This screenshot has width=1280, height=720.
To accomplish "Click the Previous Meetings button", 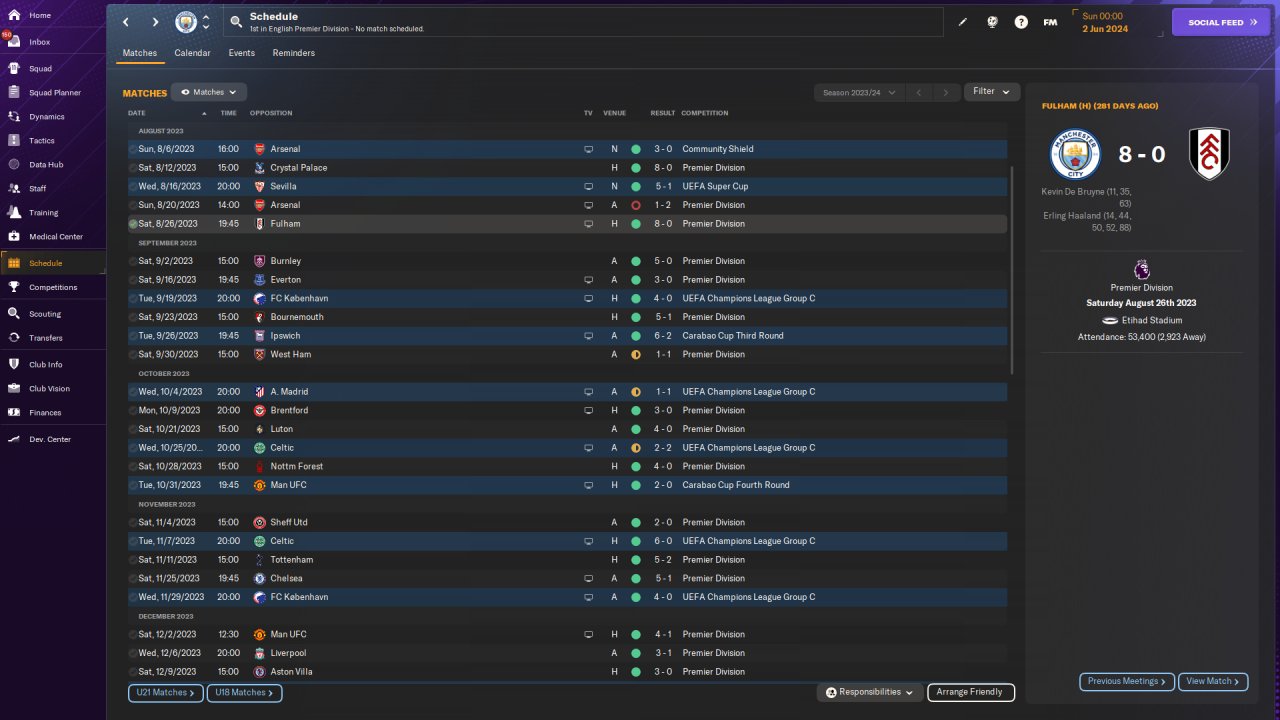I will [x=1127, y=681].
